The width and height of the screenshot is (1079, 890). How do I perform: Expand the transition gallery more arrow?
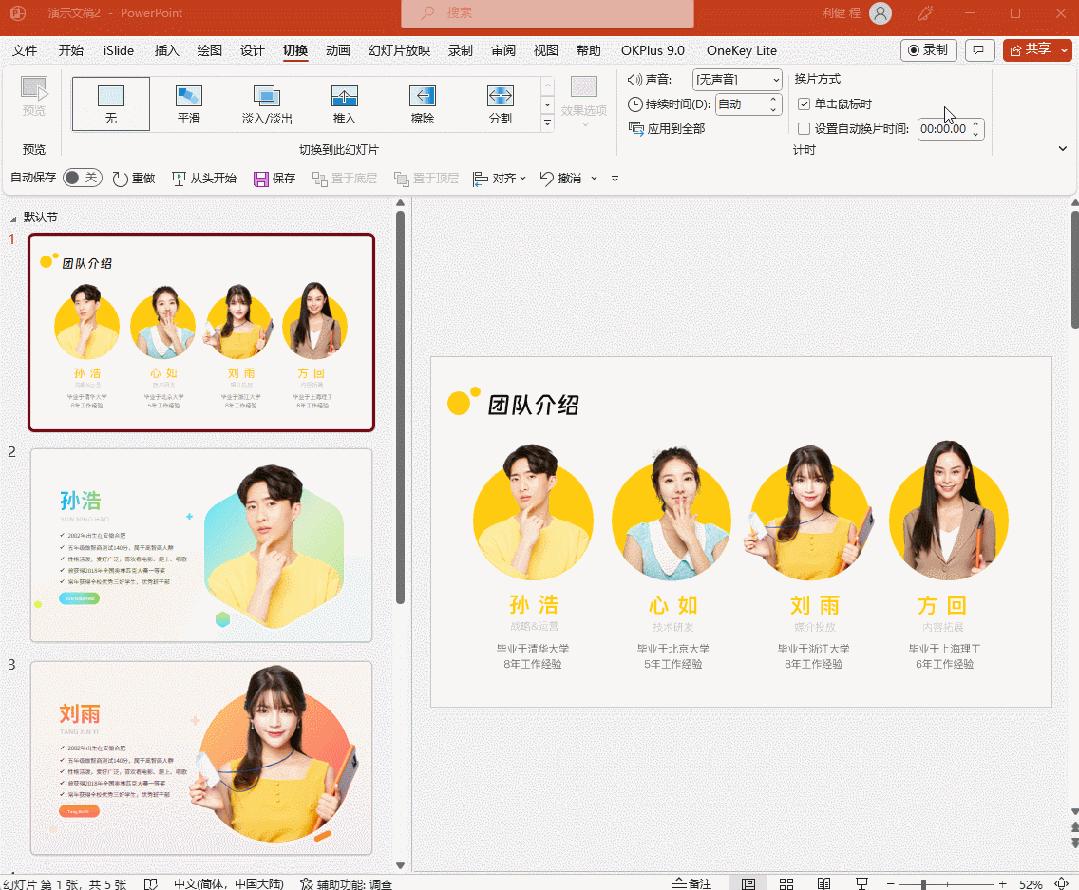point(547,123)
